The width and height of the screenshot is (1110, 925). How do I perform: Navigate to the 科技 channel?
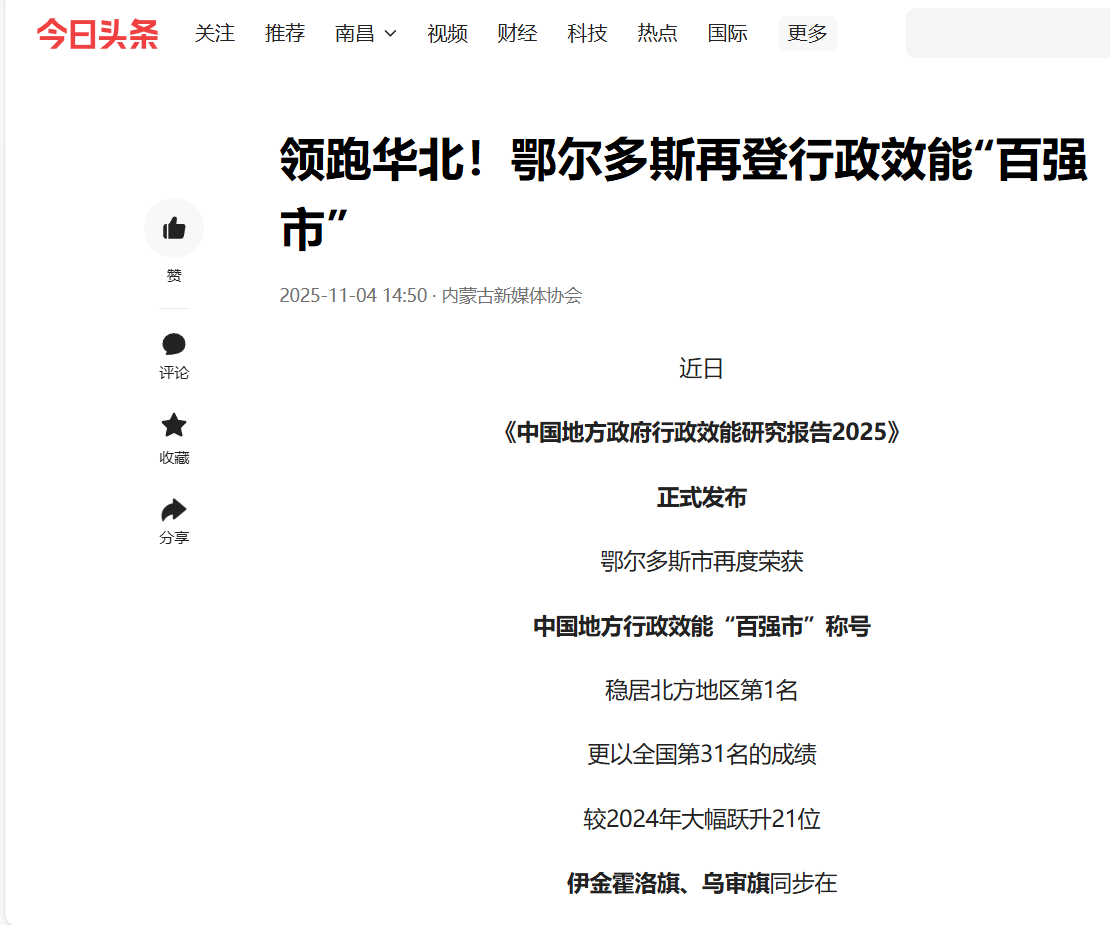pos(587,34)
